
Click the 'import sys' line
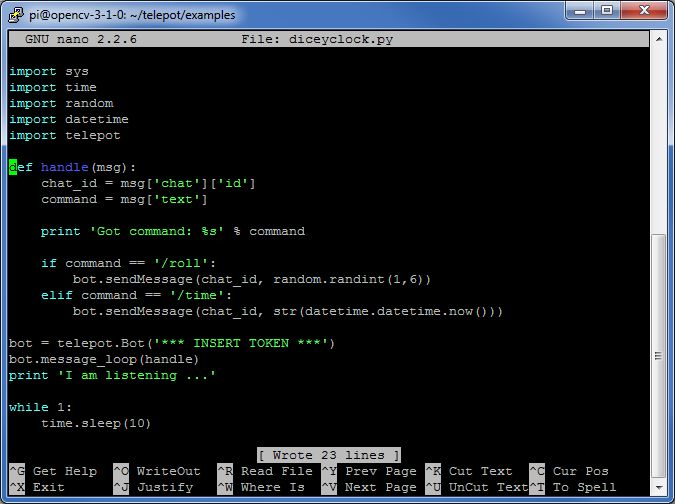(49, 71)
